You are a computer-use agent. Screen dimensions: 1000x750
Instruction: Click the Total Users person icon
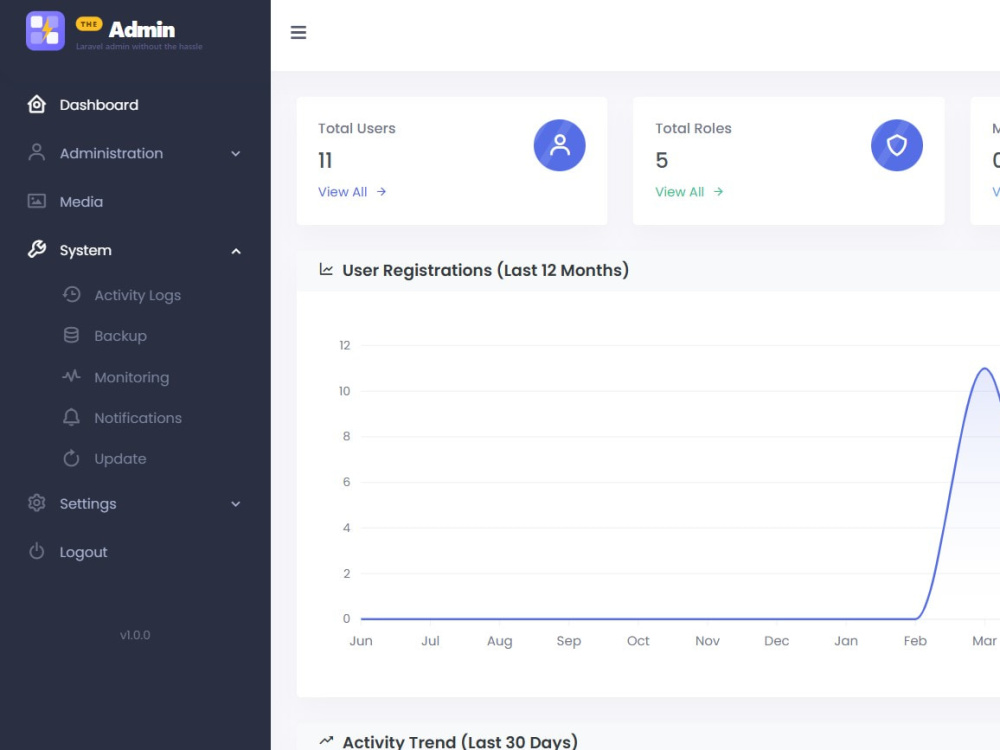click(559, 145)
